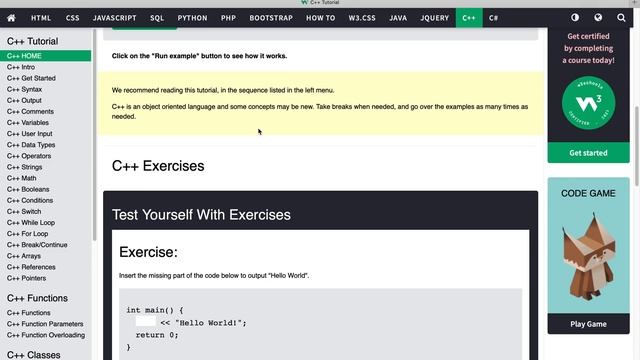This screenshot has width=640, height=360.
Task: Open the HOW TO tab
Action: (x=320, y=18)
